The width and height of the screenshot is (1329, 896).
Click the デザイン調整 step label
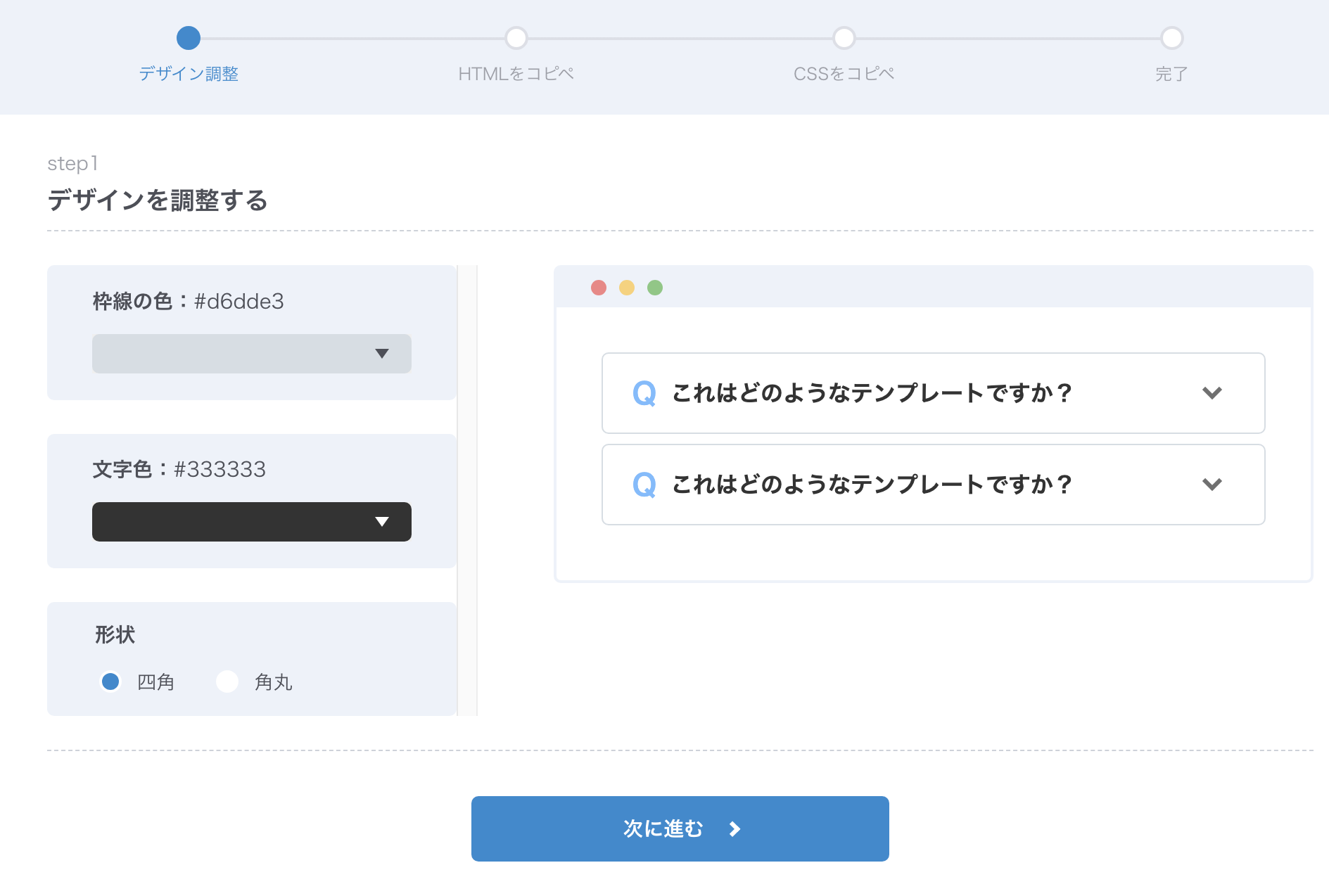pyautogui.click(x=189, y=74)
